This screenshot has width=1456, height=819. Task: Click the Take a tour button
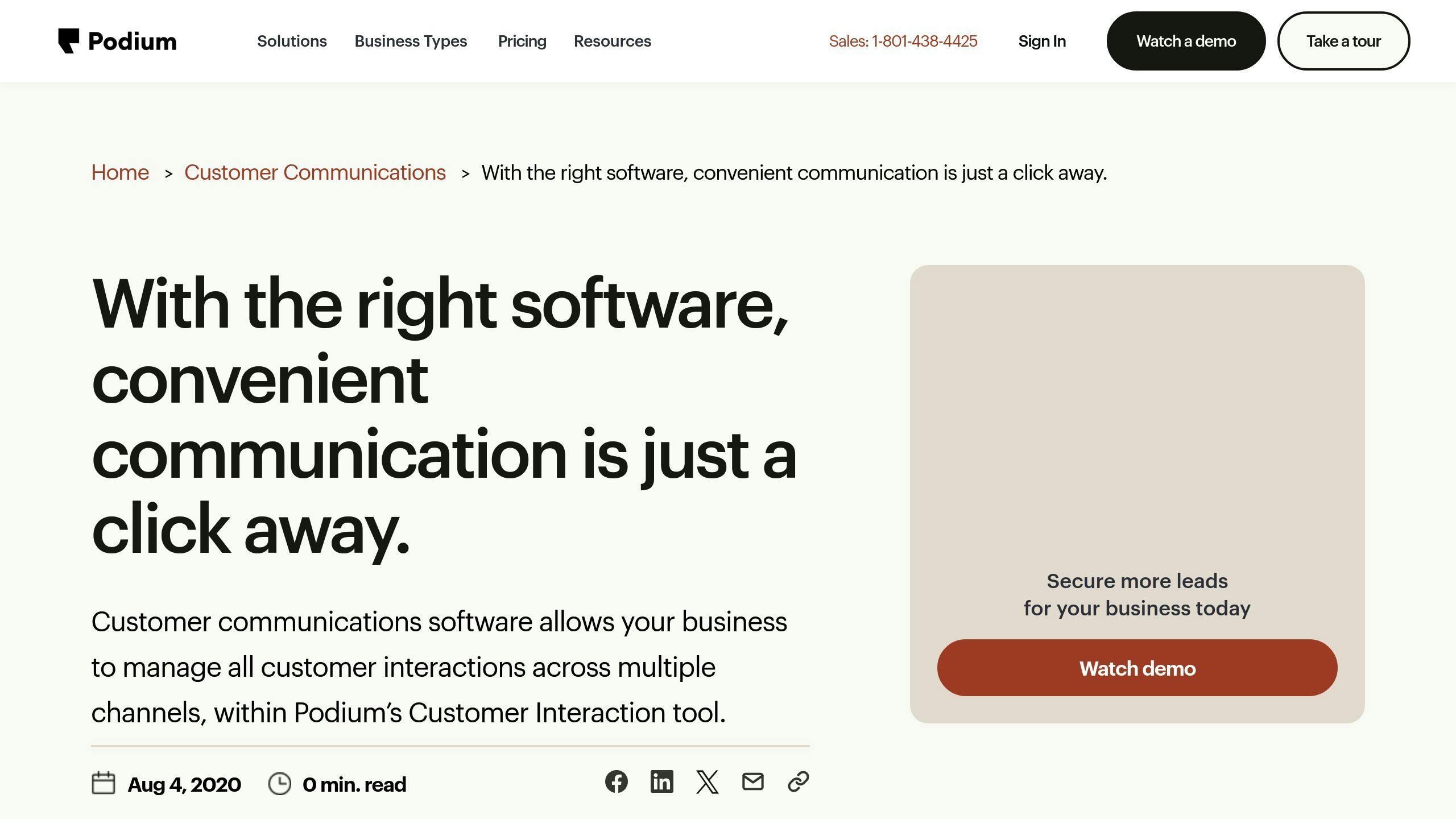[x=1343, y=40]
